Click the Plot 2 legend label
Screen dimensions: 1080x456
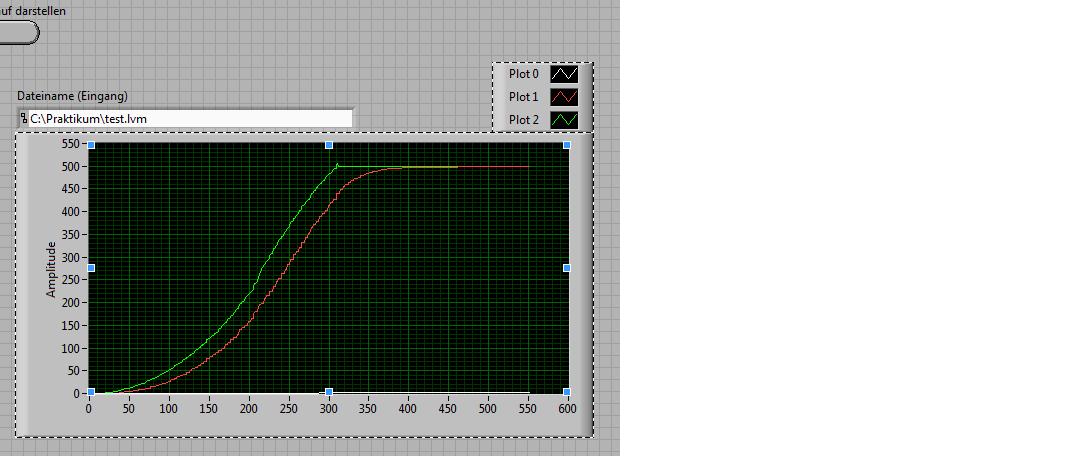(x=524, y=120)
